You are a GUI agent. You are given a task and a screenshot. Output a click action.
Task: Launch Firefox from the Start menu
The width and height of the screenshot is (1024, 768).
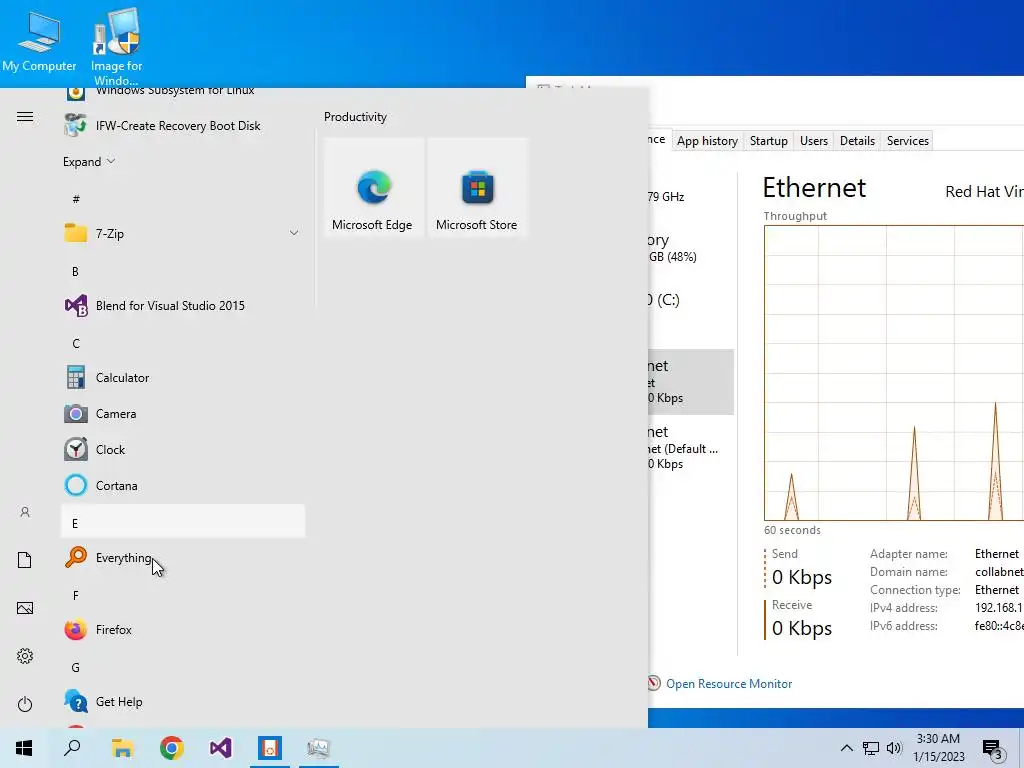click(x=183, y=630)
